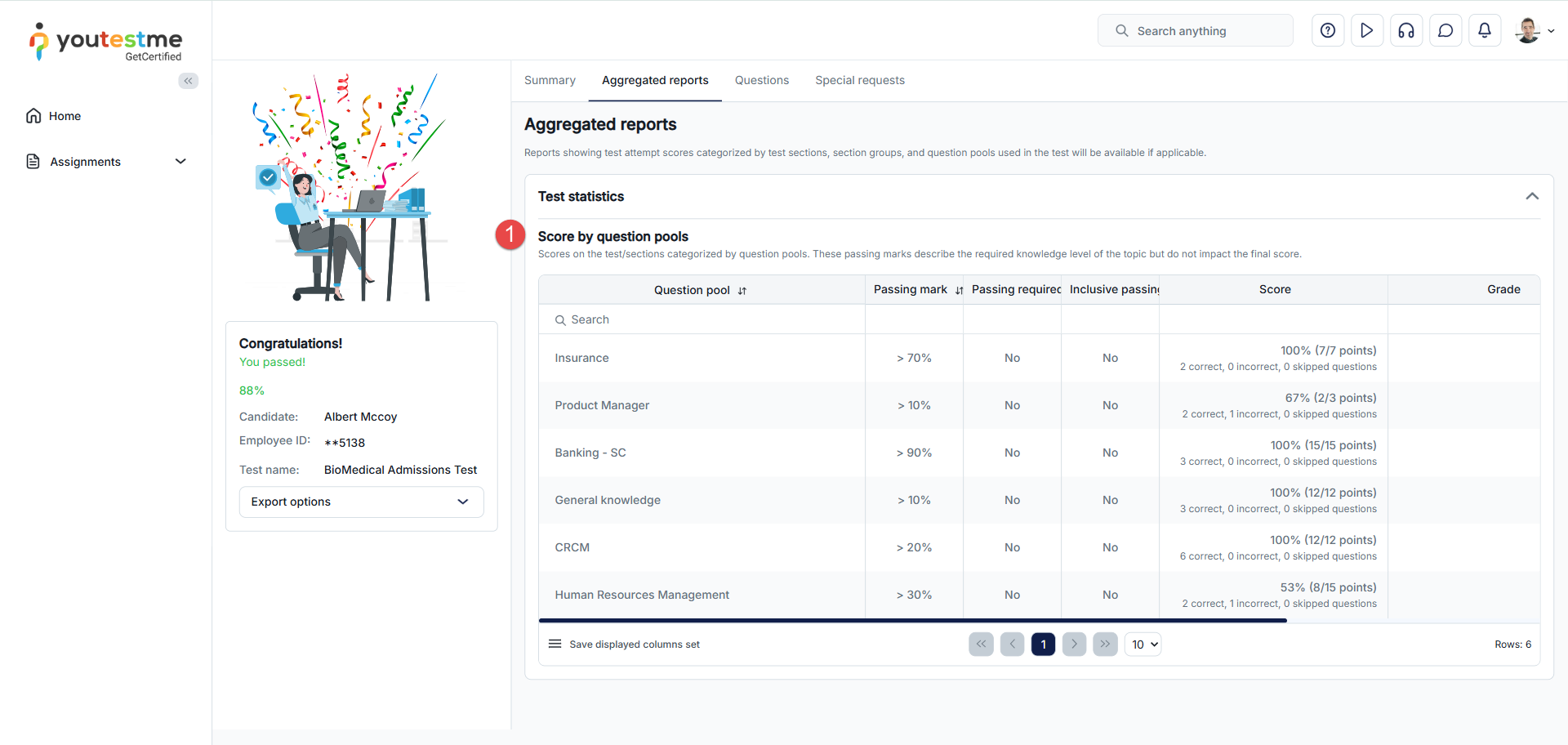
Task: Sort by Passing mark column icon
Action: click(x=959, y=291)
